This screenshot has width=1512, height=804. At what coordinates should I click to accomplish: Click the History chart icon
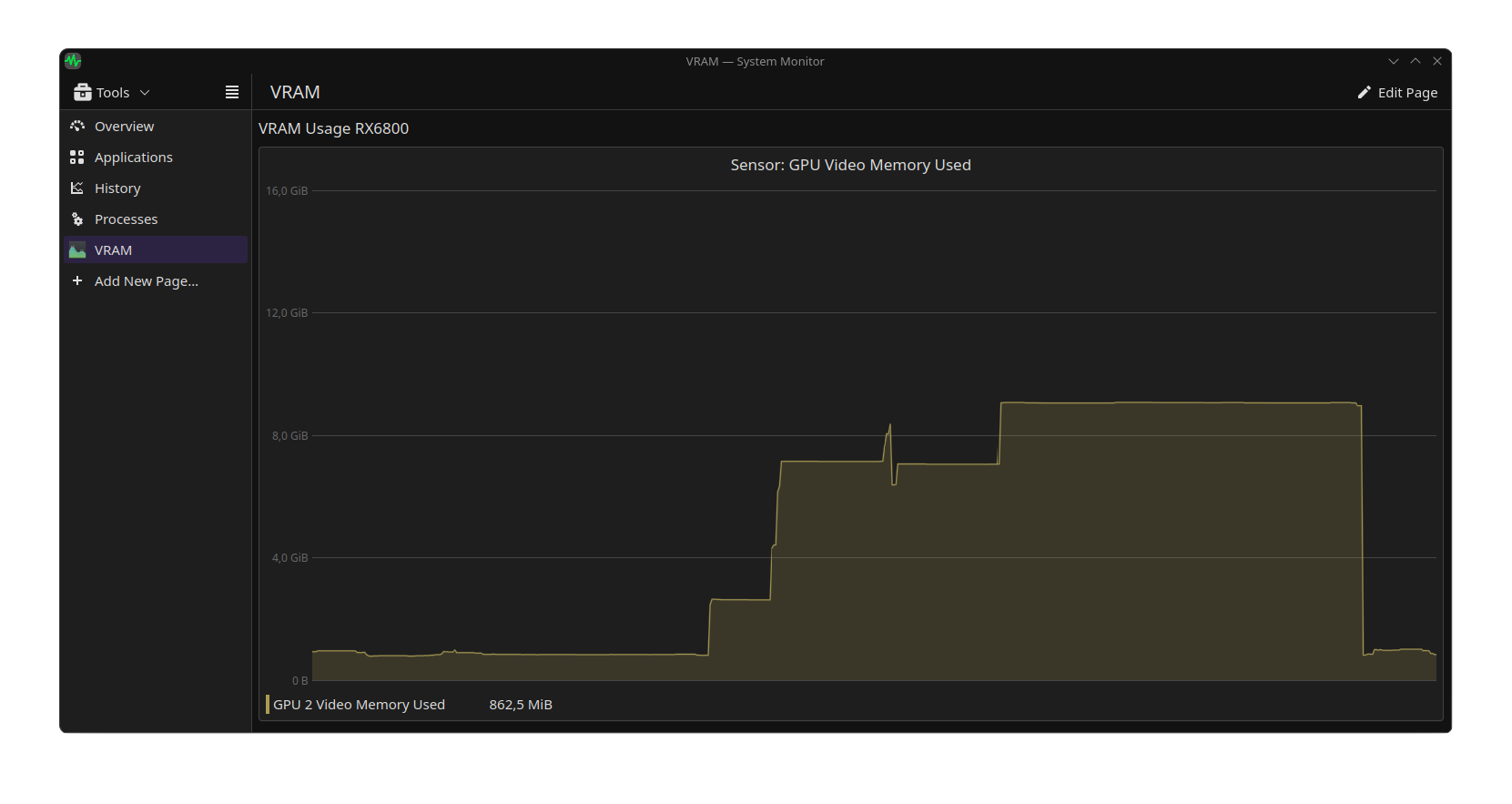pos(77,188)
